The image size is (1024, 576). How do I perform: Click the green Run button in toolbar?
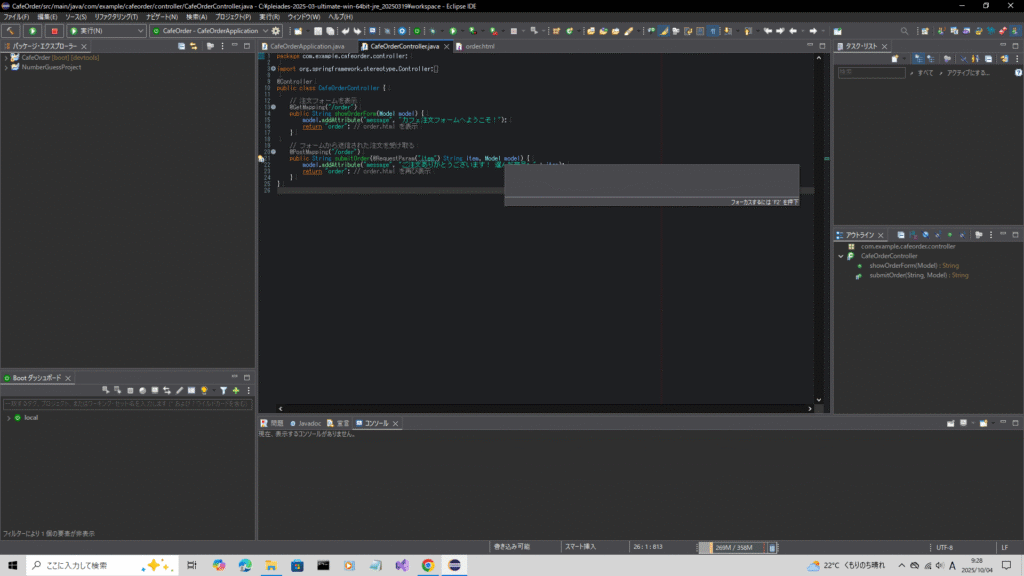(32, 31)
